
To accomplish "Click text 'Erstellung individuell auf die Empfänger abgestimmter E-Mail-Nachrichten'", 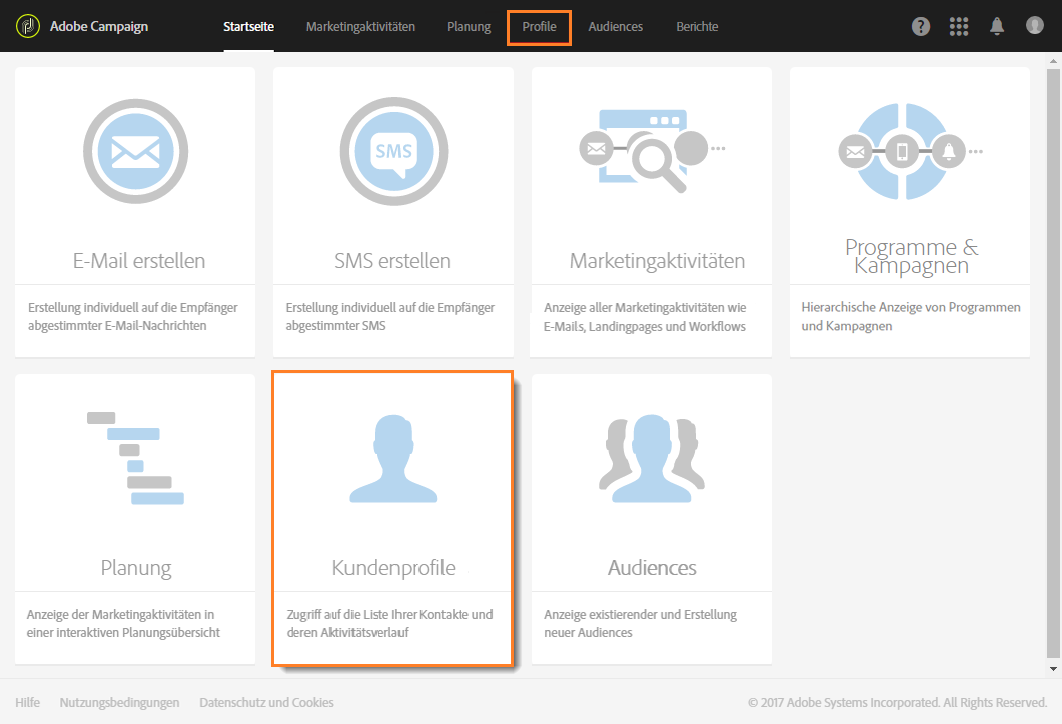I will tap(133, 316).
